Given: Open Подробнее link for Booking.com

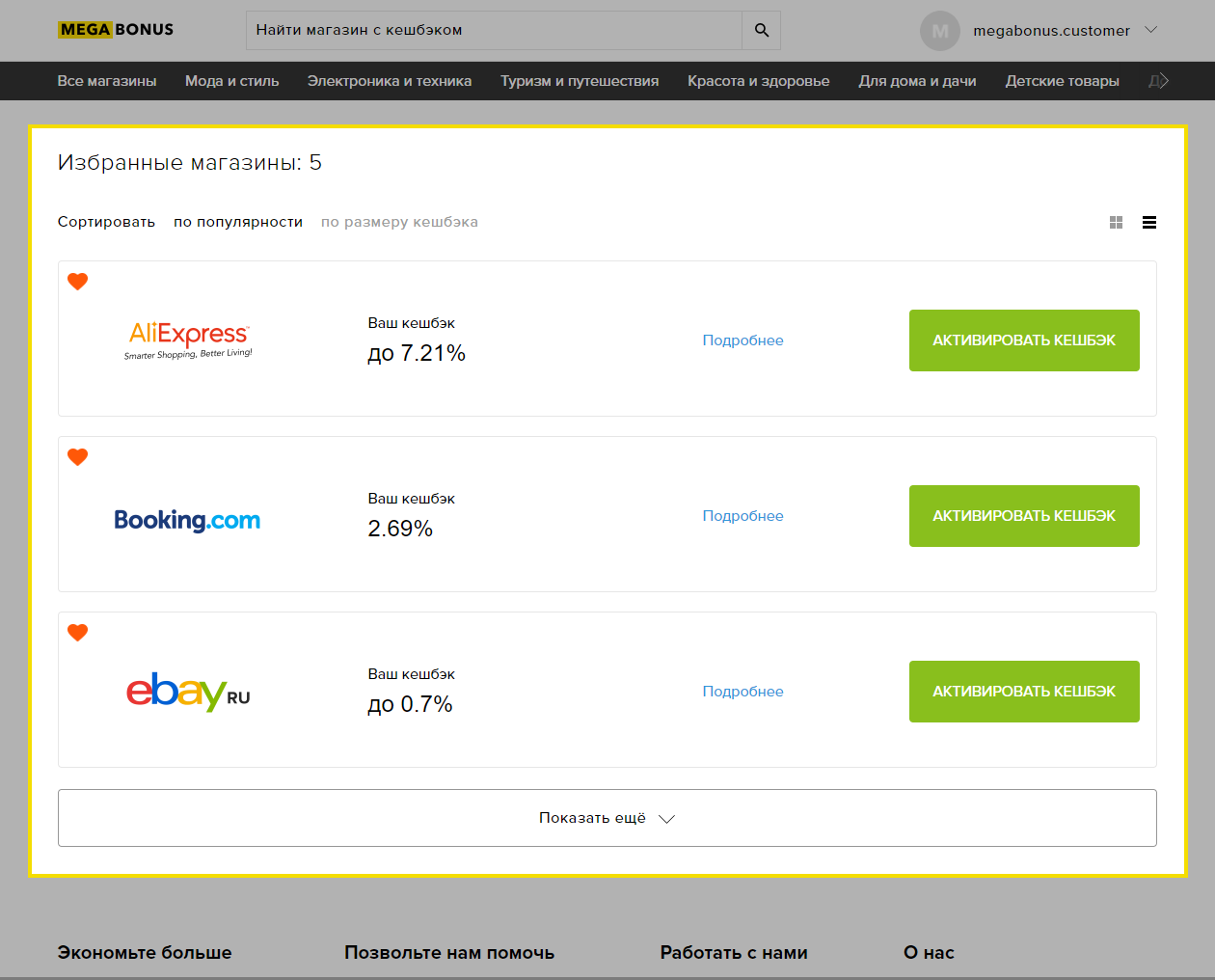Looking at the screenshot, I should pos(743,516).
